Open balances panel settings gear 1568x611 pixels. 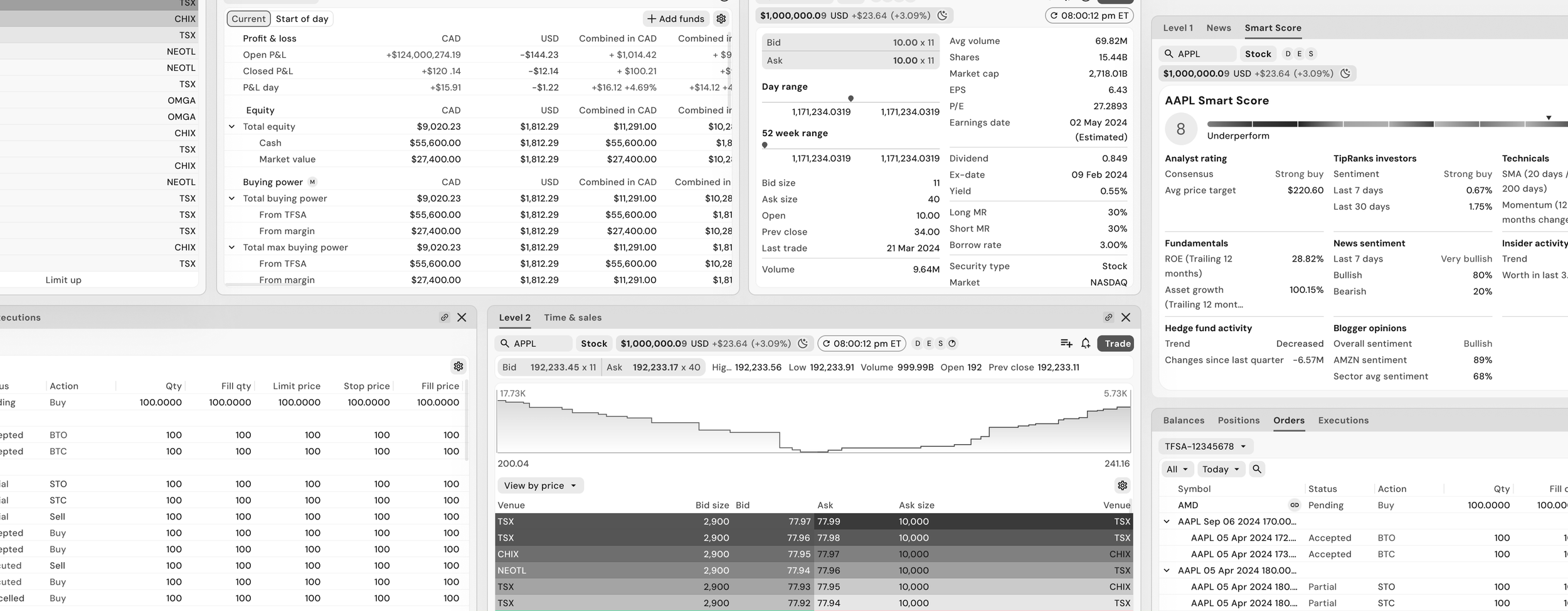tap(721, 19)
